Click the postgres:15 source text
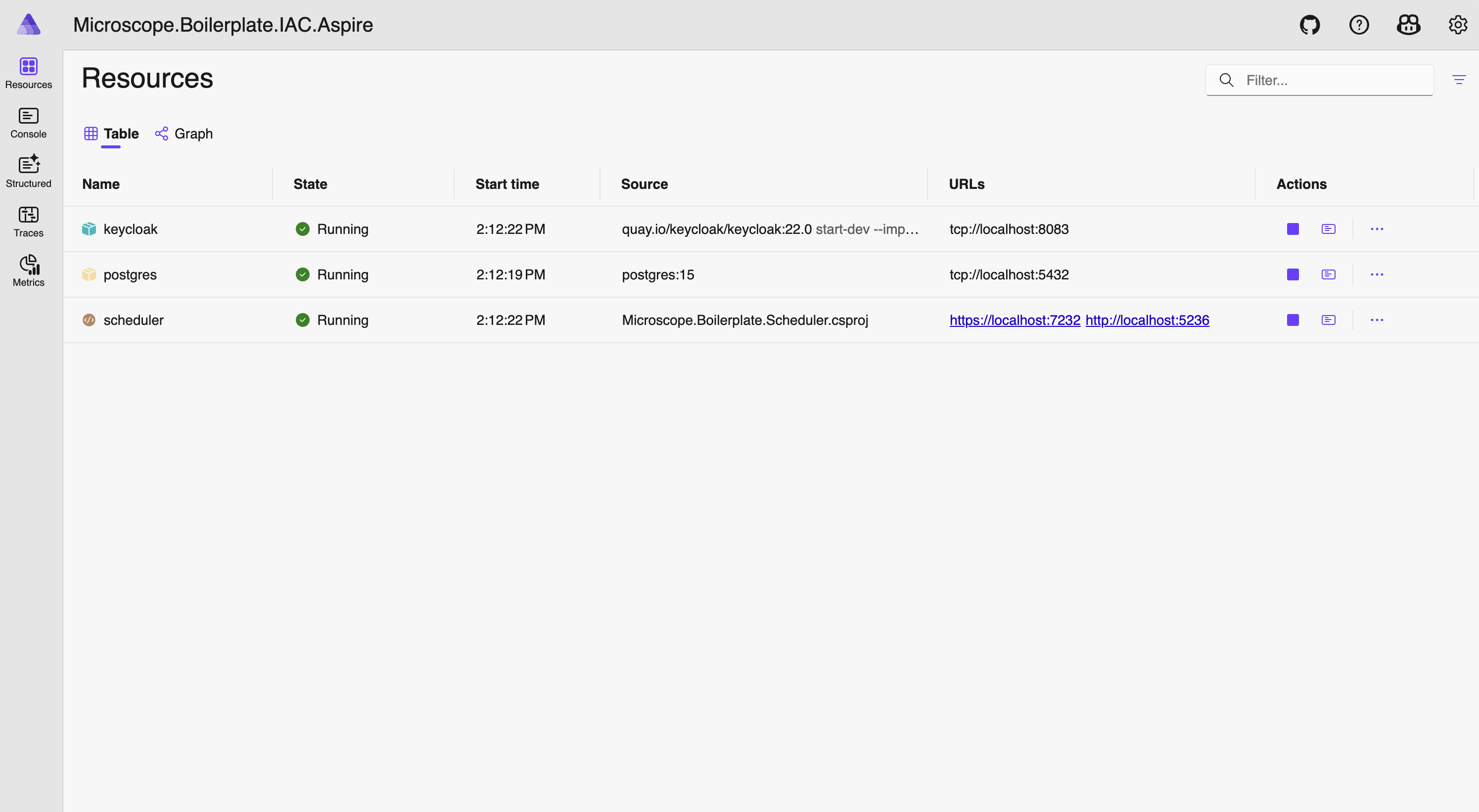Image resolution: width=1479 pixels, height=812 pixels. (658, 274)
